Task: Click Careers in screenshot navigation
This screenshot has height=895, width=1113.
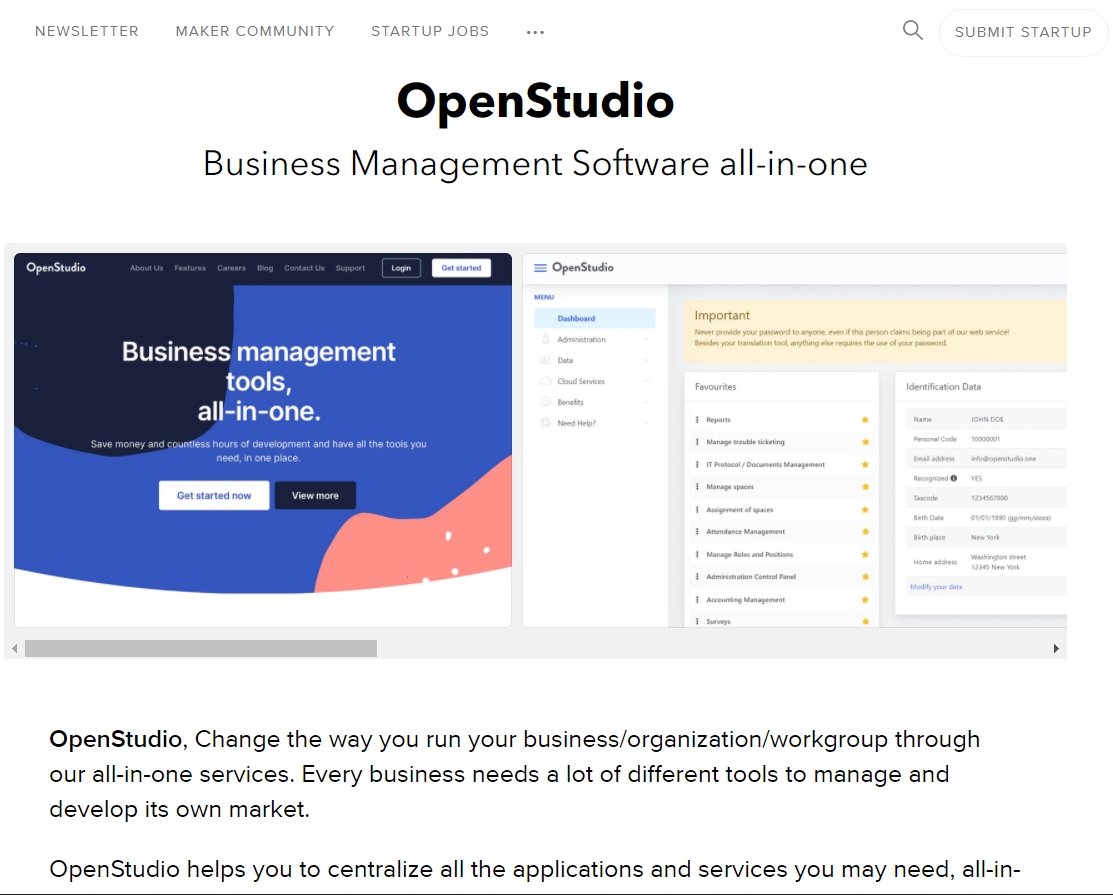Action: [231, 268]
